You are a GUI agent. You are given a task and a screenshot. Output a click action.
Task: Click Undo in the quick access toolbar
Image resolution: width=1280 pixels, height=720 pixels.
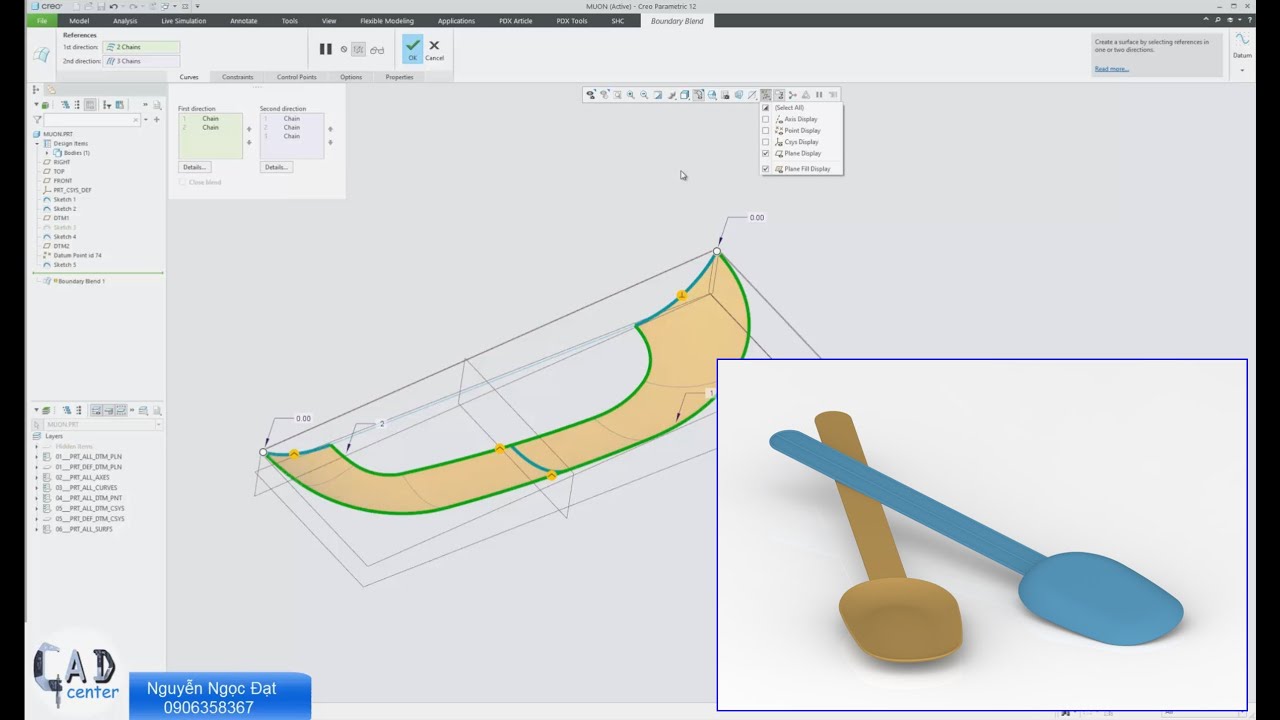pyautogui.click(x=113, y=6)
